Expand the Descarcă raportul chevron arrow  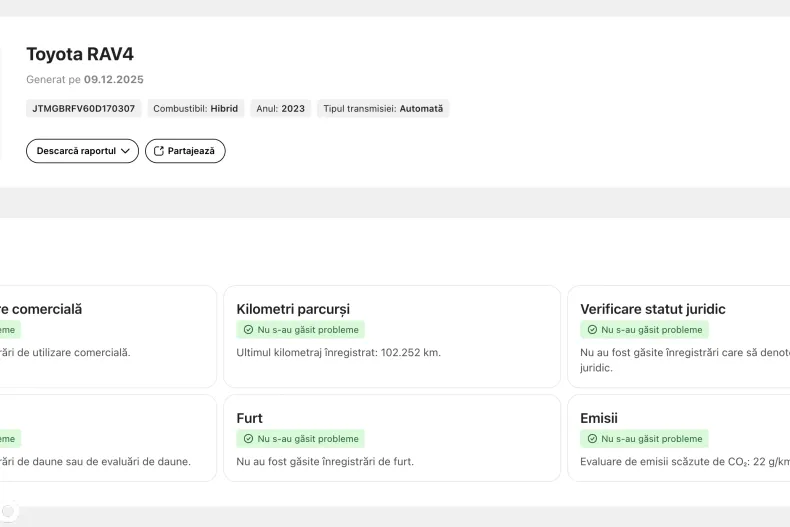125,151
